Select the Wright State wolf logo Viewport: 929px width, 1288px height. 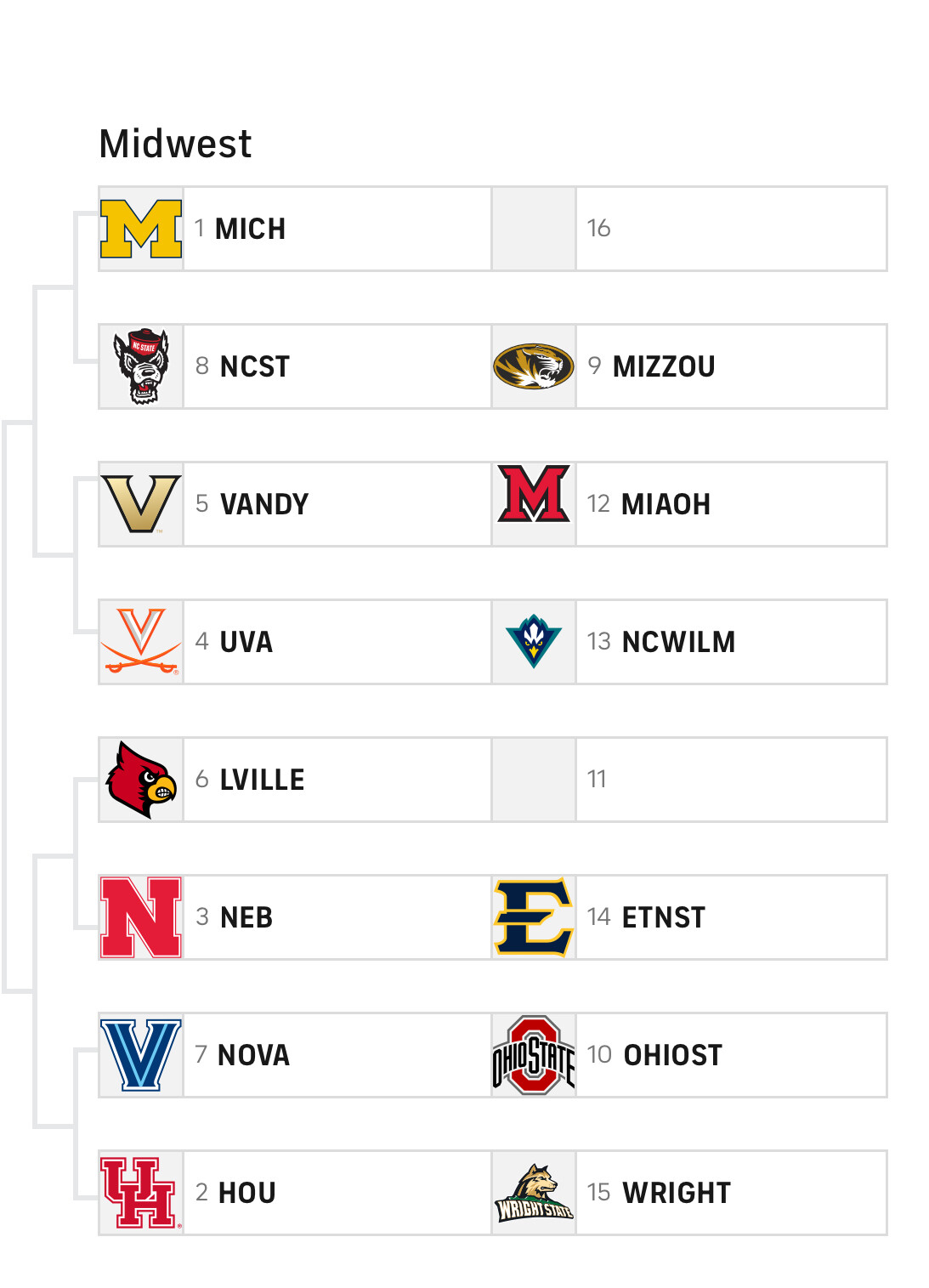point(534,1193)
